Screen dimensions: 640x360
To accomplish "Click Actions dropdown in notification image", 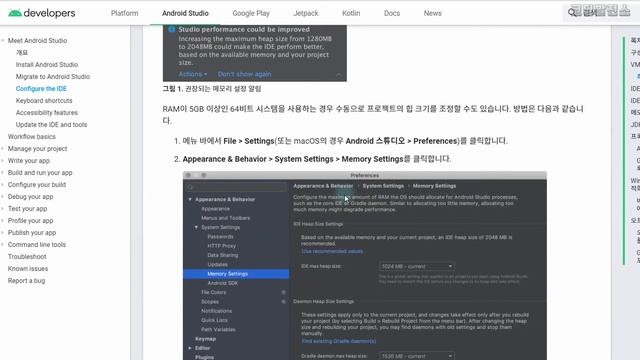I will [193, 74].
